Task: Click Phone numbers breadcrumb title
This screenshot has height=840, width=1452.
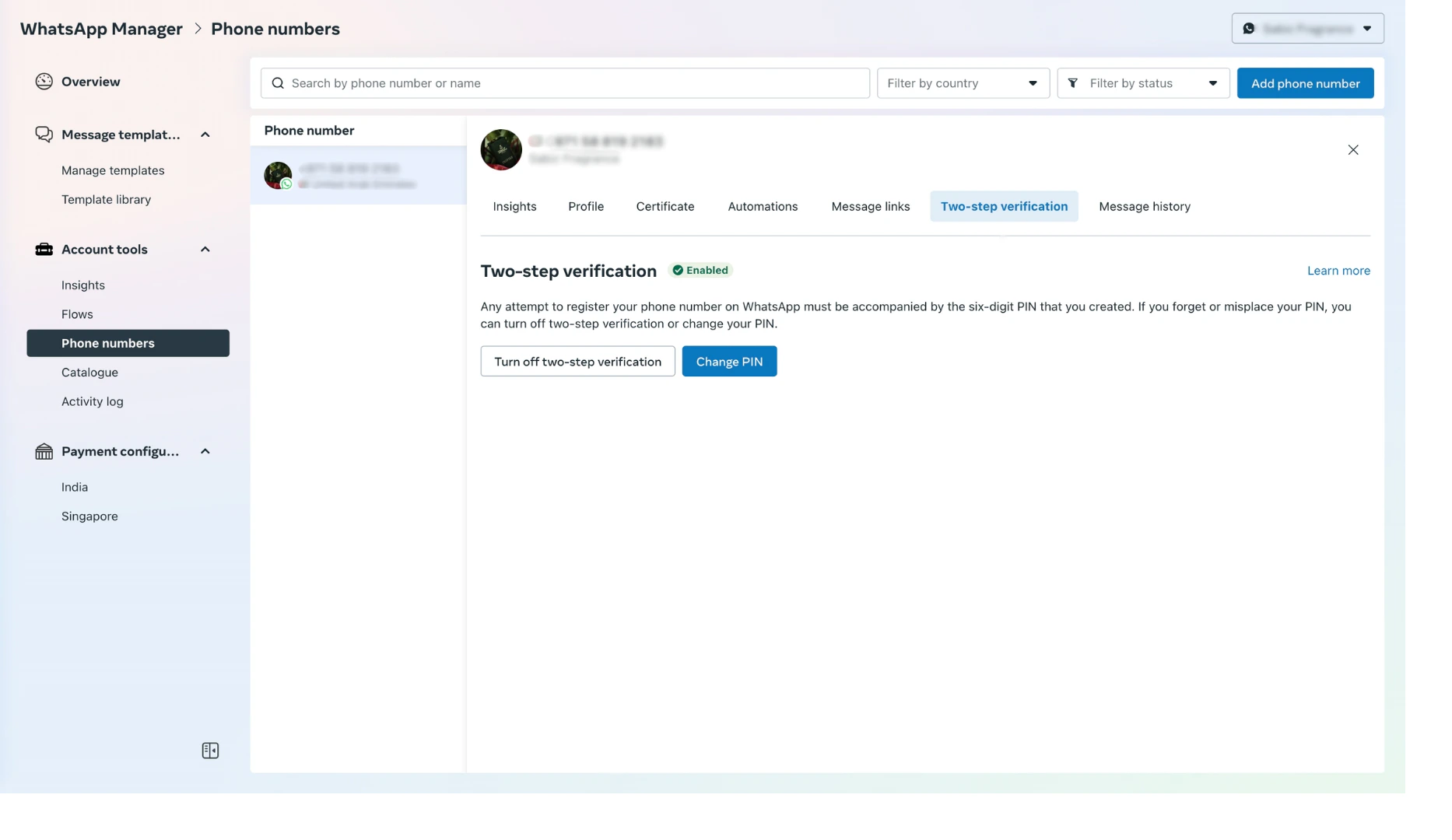Action: click(x=275, y=29)
